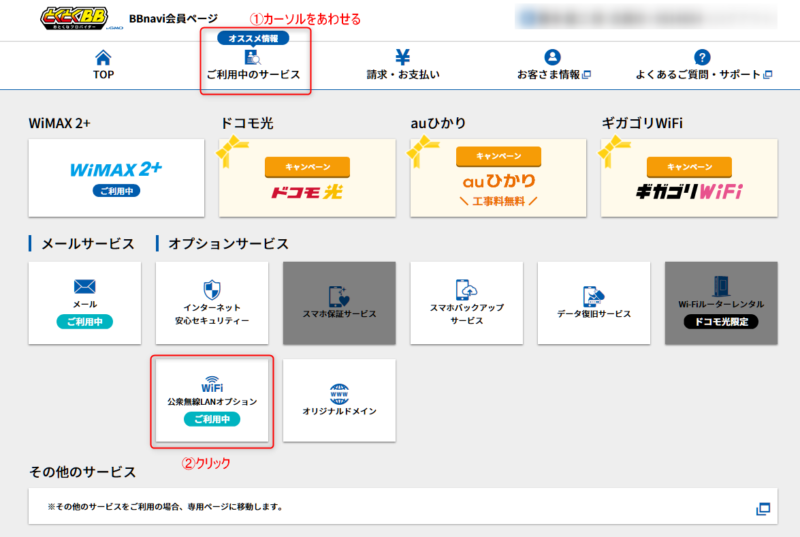Click キャンペーン label on ギガゴリWiFi card

pos(689,167)
